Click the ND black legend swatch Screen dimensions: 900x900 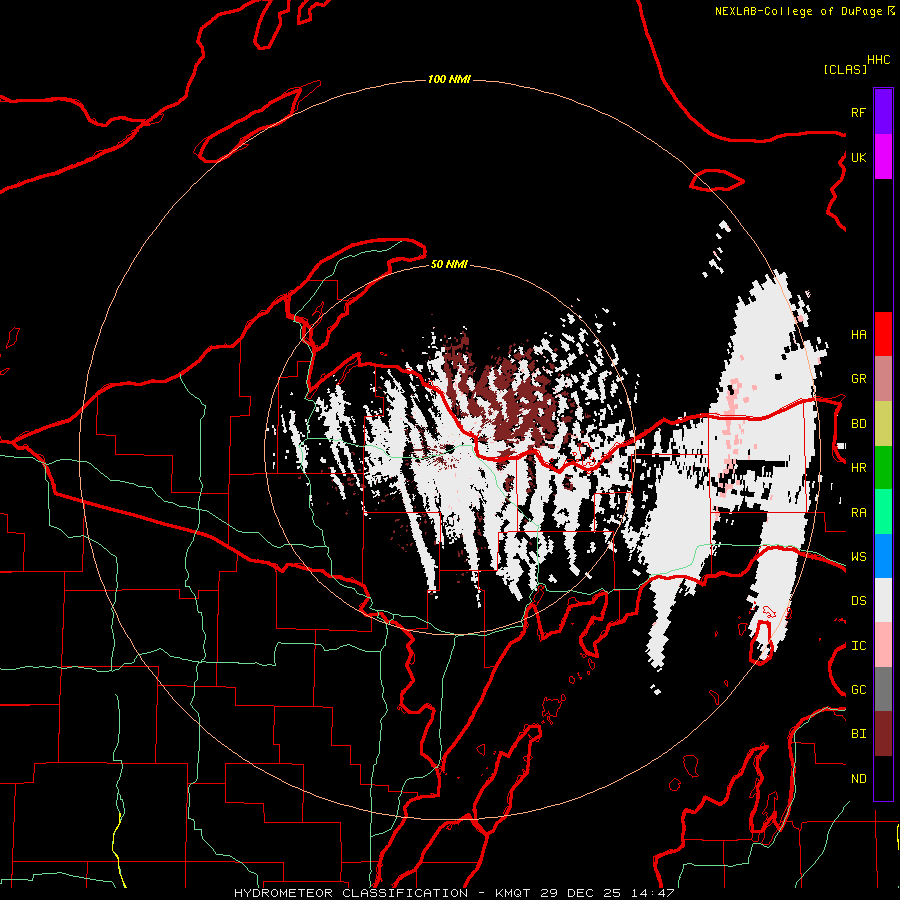(x=883, y=778)
